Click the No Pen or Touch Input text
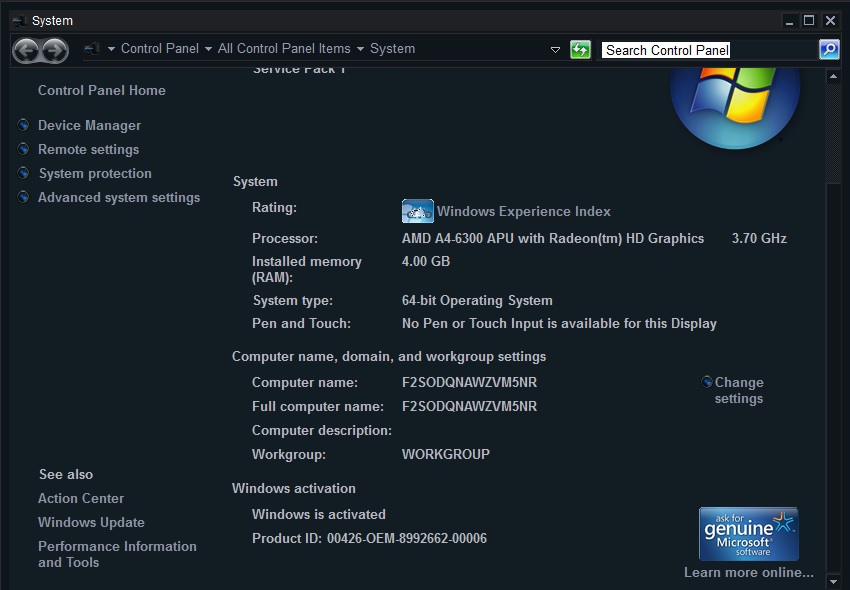The height and width of the screenshot is (590, 850). coord(559,323)
